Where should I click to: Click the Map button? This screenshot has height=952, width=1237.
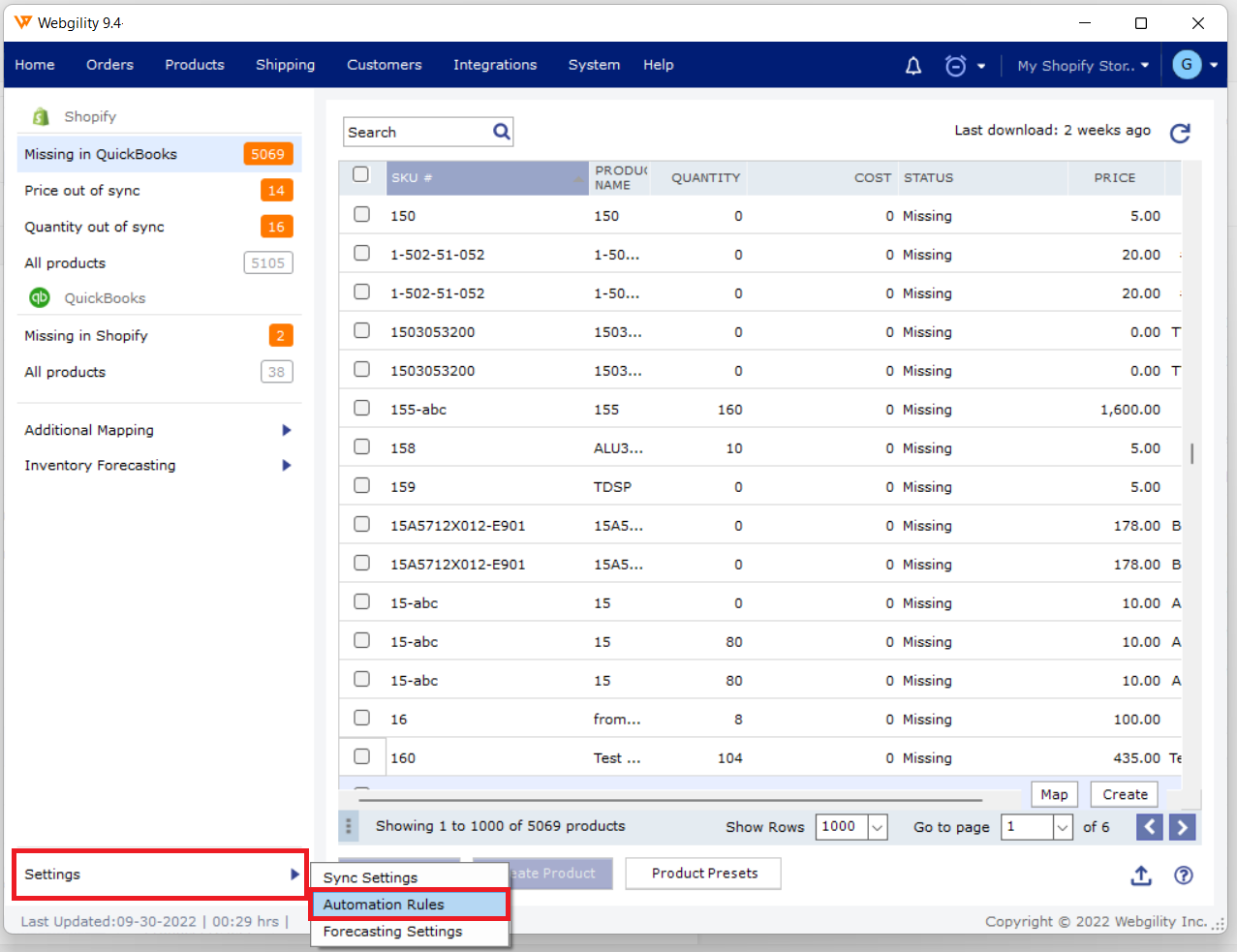1054,794
